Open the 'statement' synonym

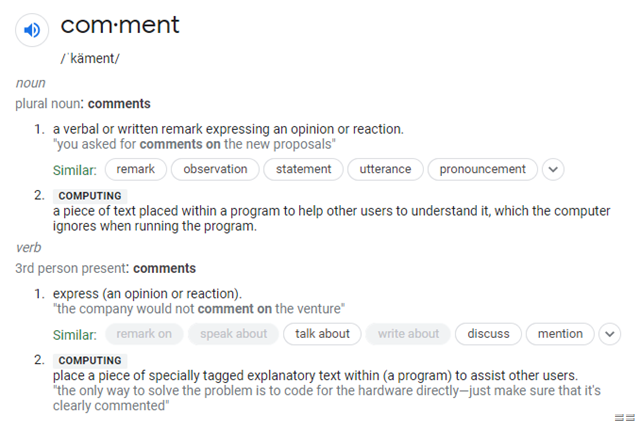(303, 169)
